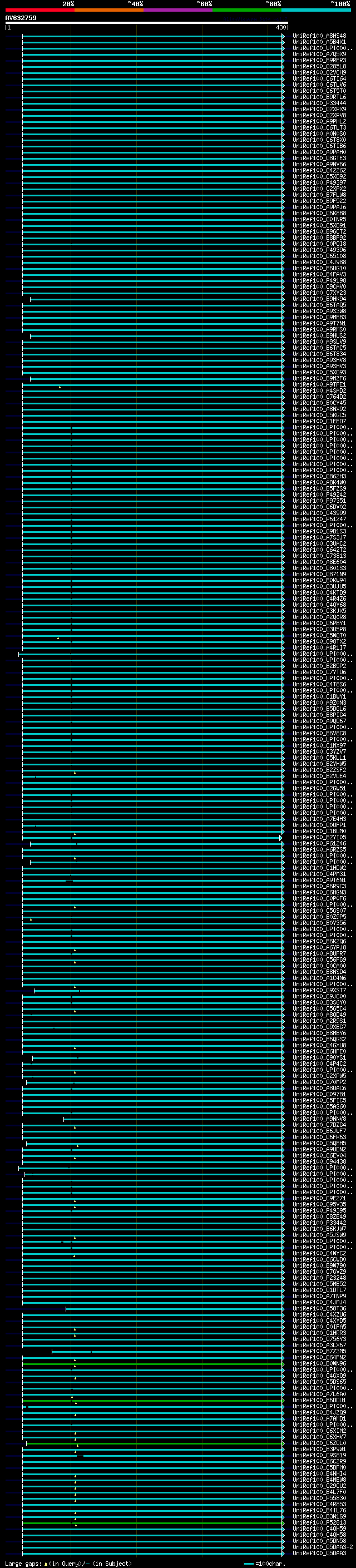Select the UniRef100_B8BP92 label
This screenshot has height=1568, width=356.
319,238
